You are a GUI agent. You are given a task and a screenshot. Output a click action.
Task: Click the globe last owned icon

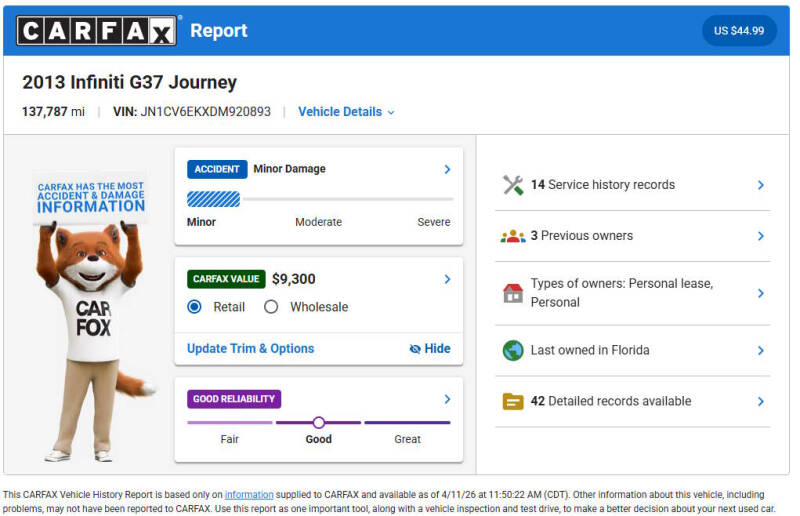513,350
